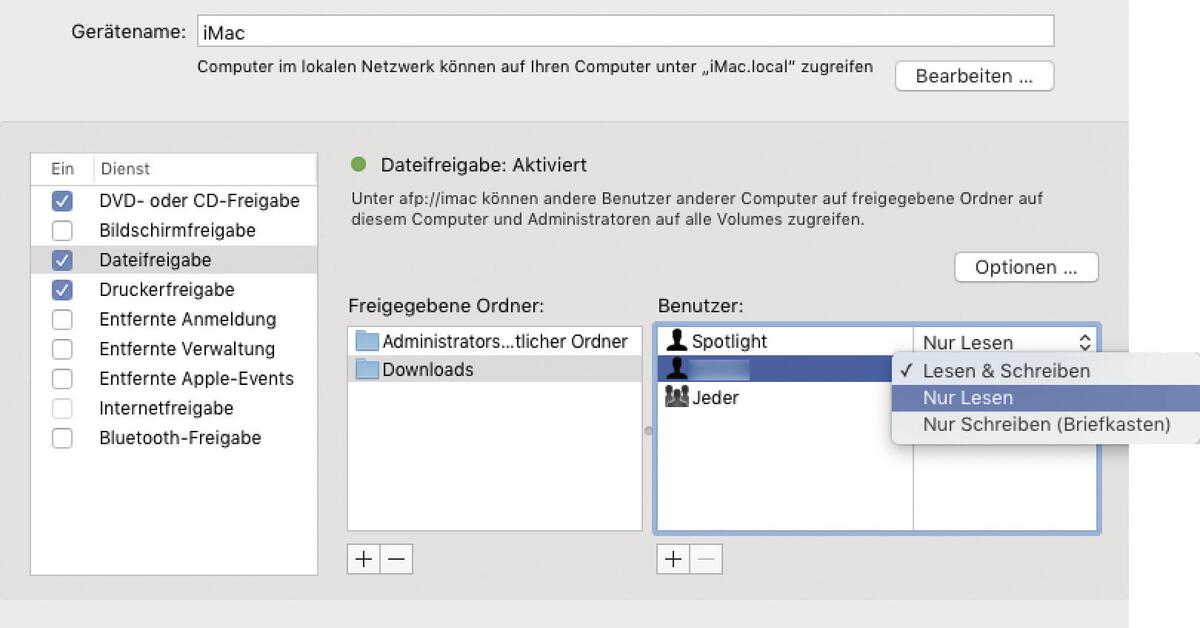Click the Administrators shared folder icon
Screen dimensions: 1200x628
(365, 341)
